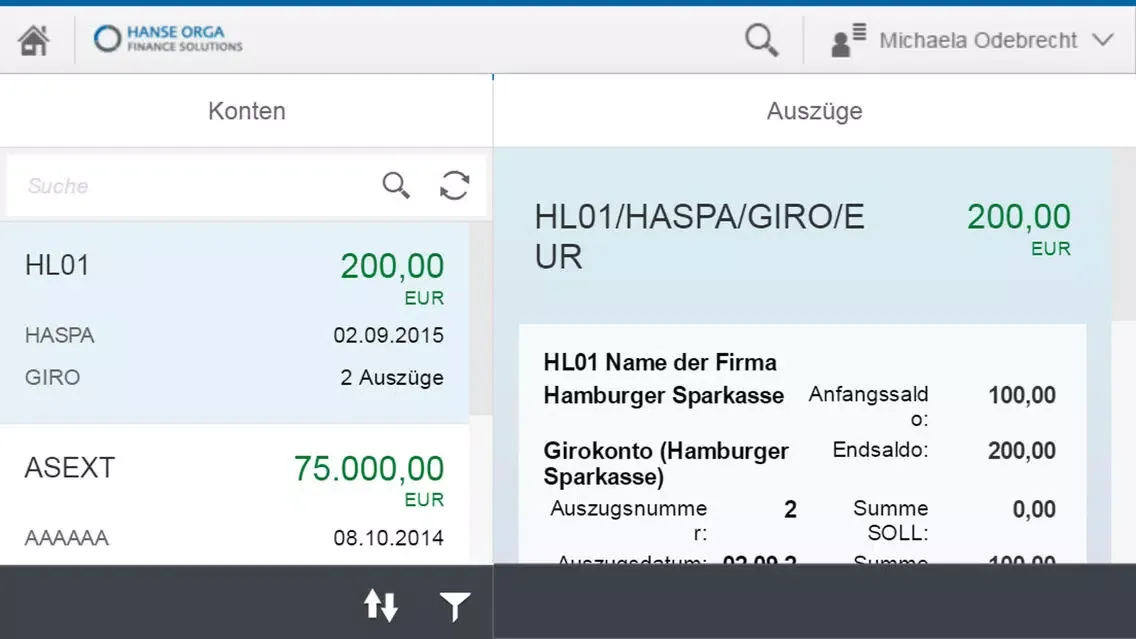The image size is (1136, 639).
Task: Filter accounts with the funnel icon
Action: click(455, 606)
